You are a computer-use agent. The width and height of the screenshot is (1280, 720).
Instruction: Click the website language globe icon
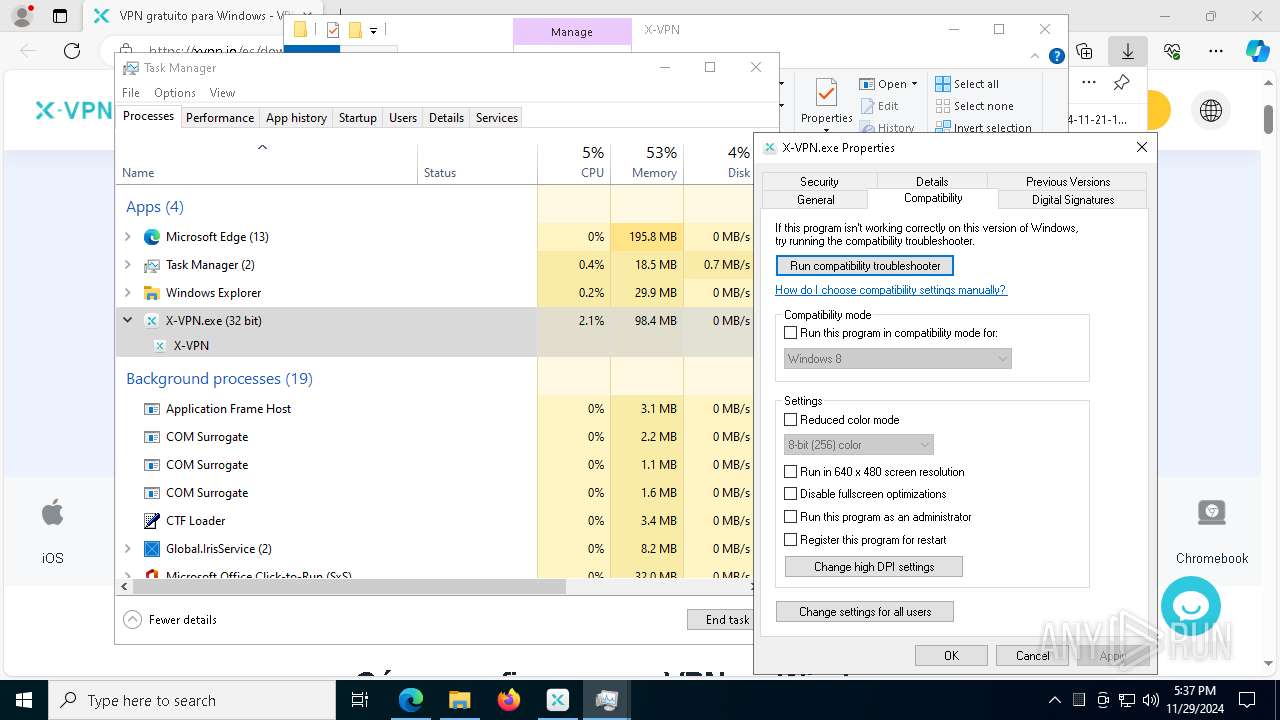coord(1211,111)
